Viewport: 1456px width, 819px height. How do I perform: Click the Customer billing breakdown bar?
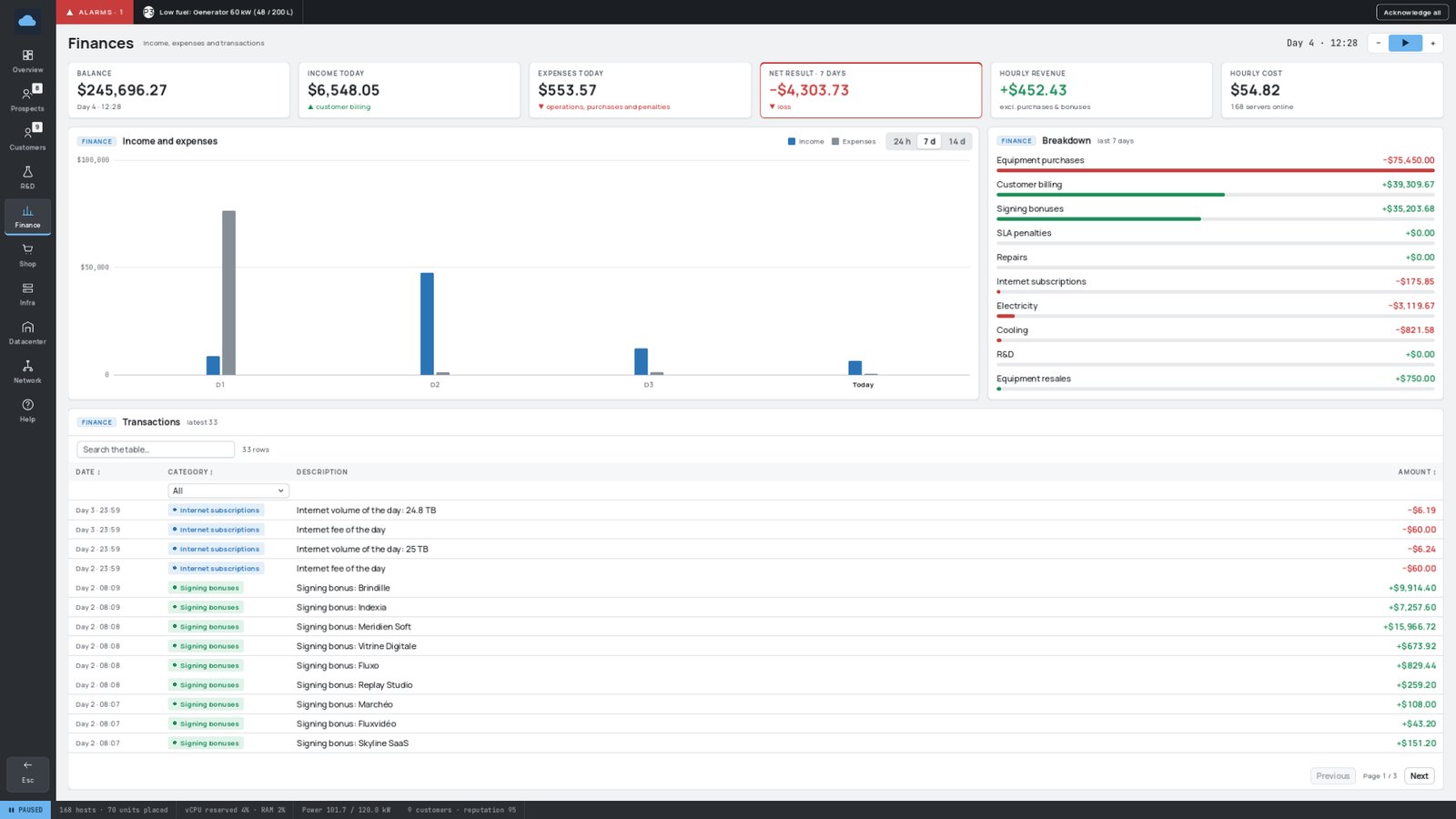(1110, 195)
